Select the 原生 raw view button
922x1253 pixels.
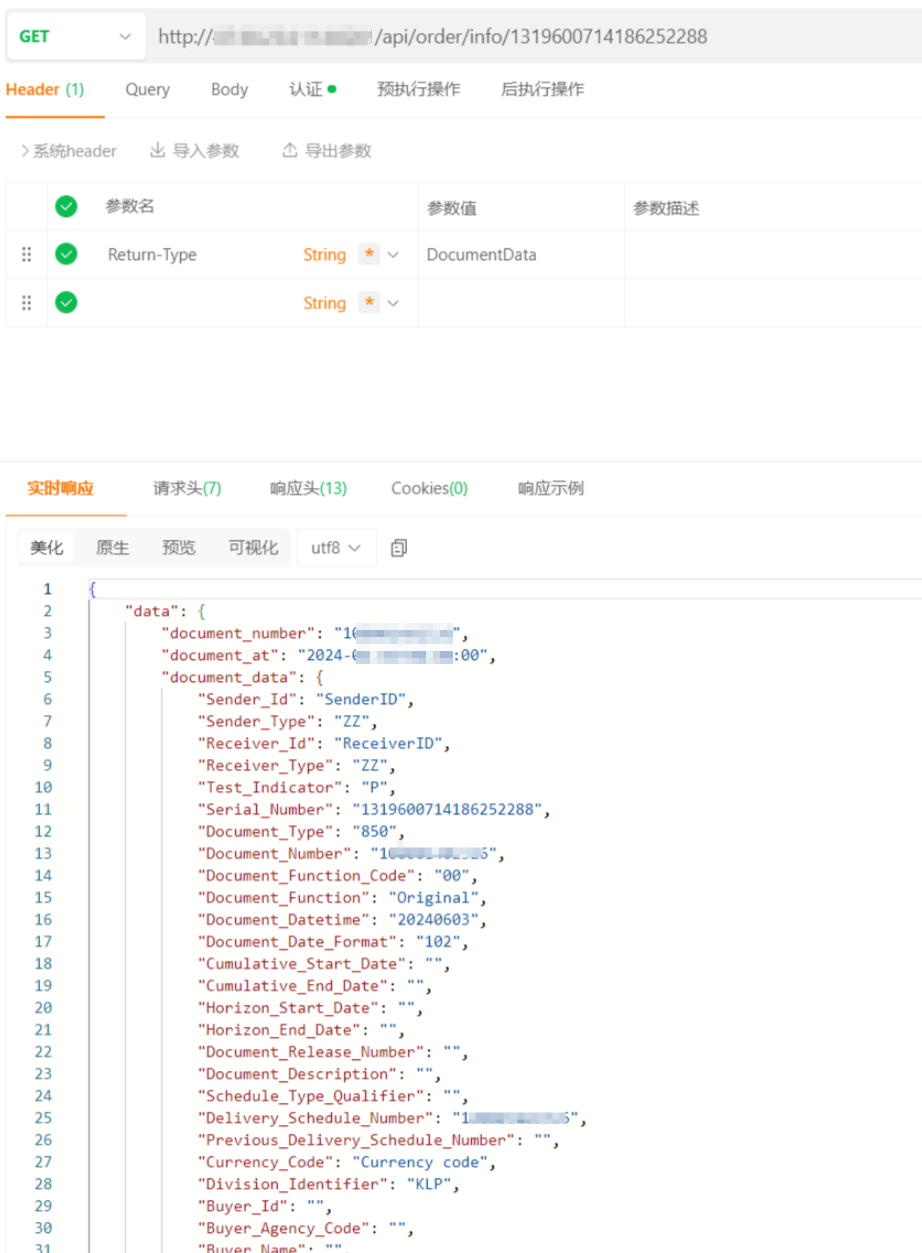(112, 548)
